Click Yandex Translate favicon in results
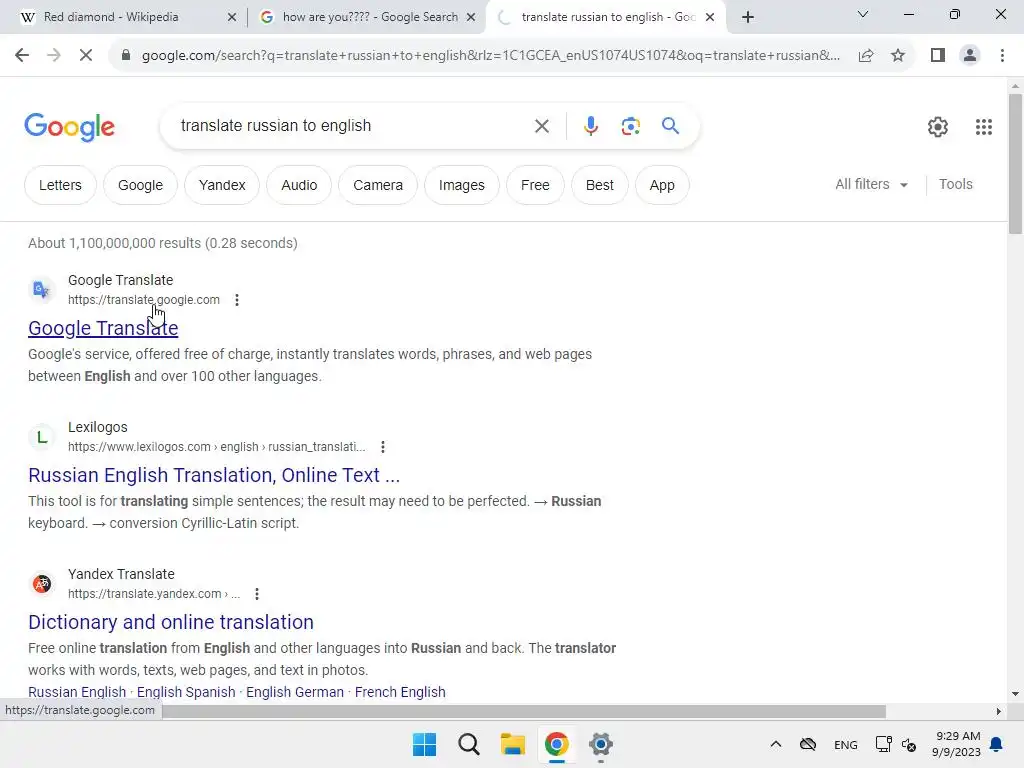This screenshot has height=768, width=1024. point(42,583)
